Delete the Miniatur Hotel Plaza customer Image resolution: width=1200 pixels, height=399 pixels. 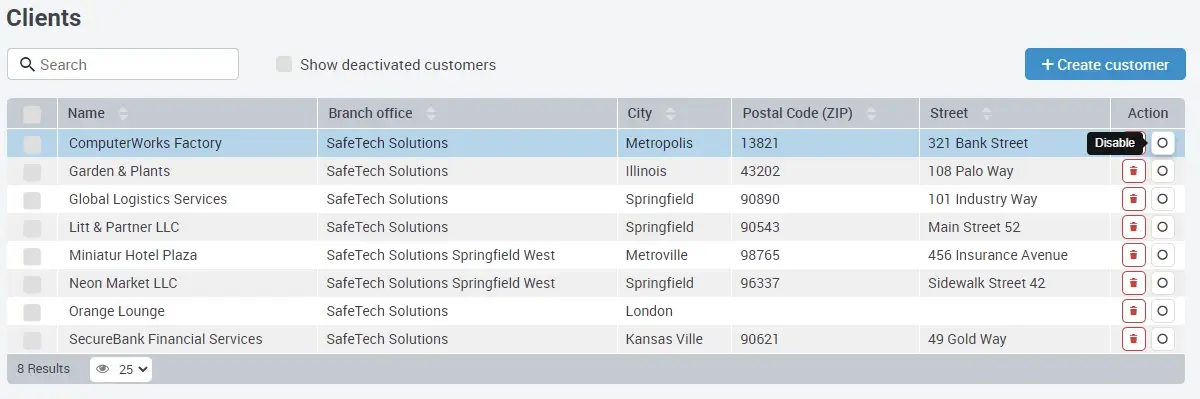(x=1133, y=255)
